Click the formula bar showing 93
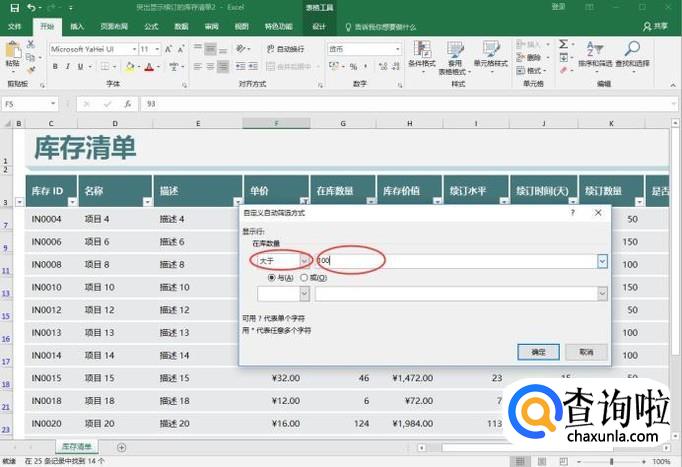Image resolution: width=682 pixels, height=467 pixels. (409, 104)
